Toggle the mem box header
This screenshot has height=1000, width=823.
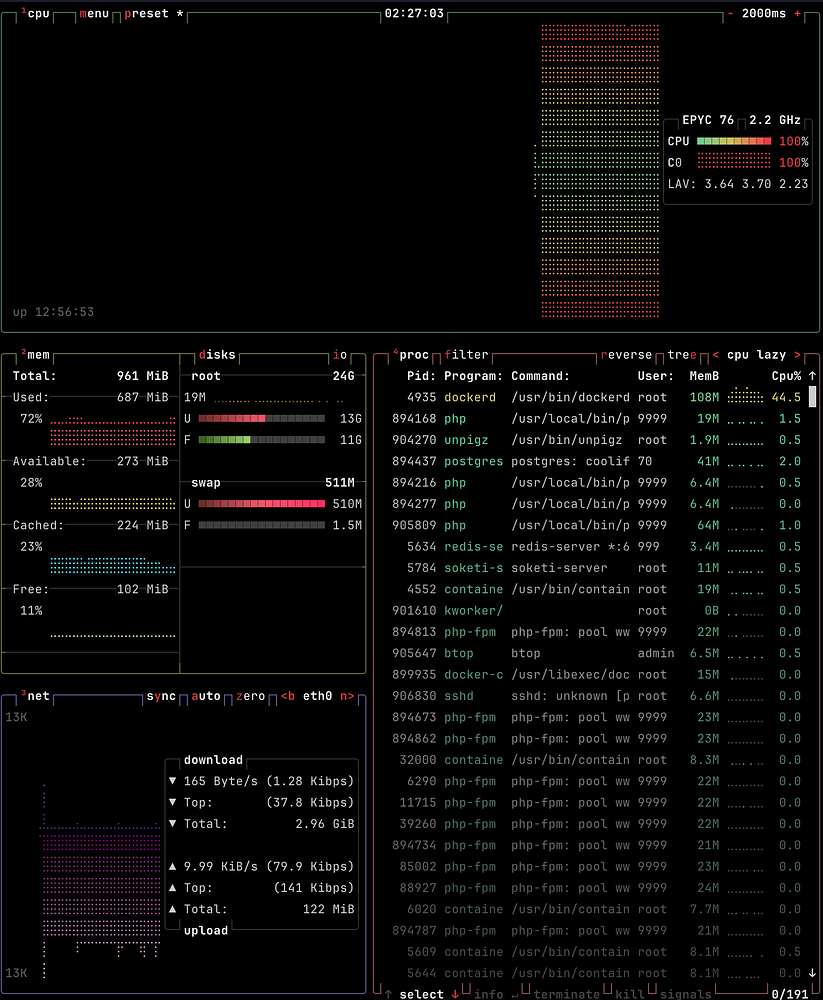[36, 355]
